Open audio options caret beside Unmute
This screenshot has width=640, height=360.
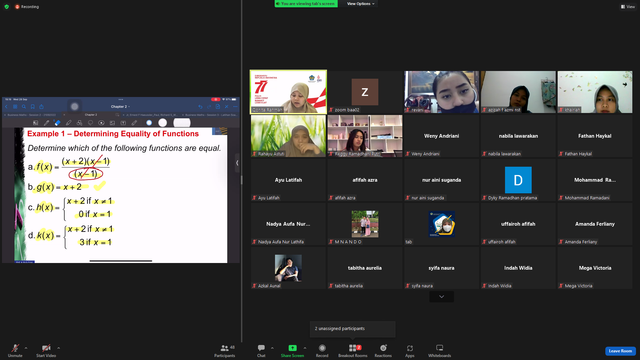click(26, 348)
